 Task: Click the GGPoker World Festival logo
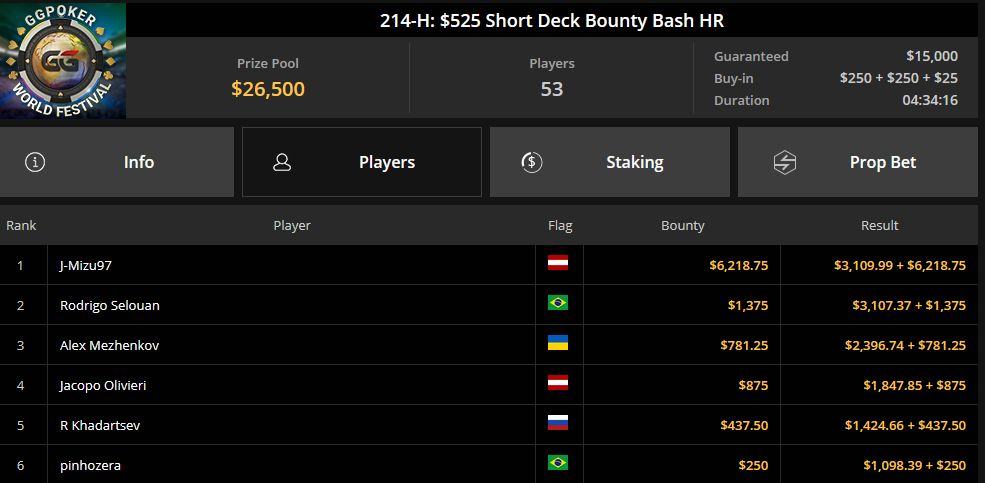[63, 60]
